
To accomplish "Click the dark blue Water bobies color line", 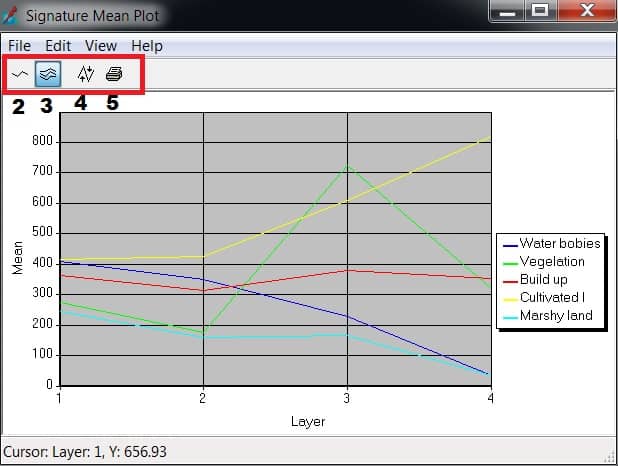I will click(510, 246).
